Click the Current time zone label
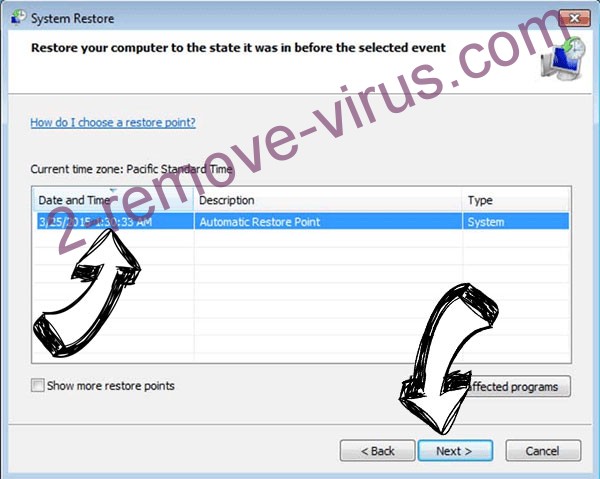 [x=131, y=169]
